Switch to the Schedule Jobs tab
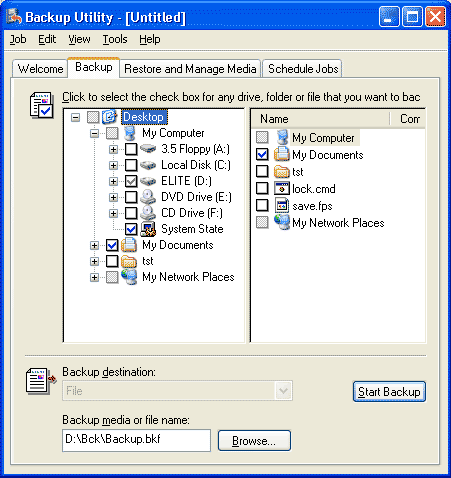 [303, 69]
